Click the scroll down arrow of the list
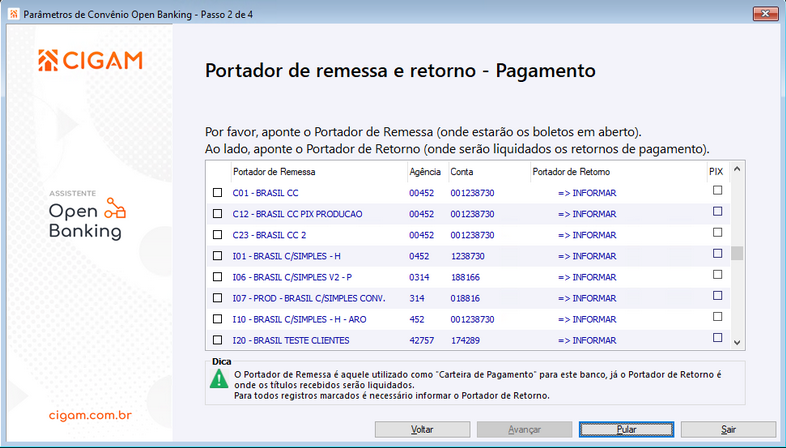Image resolution: width=786 pixels, height=448 pixels. click(737, 342)
